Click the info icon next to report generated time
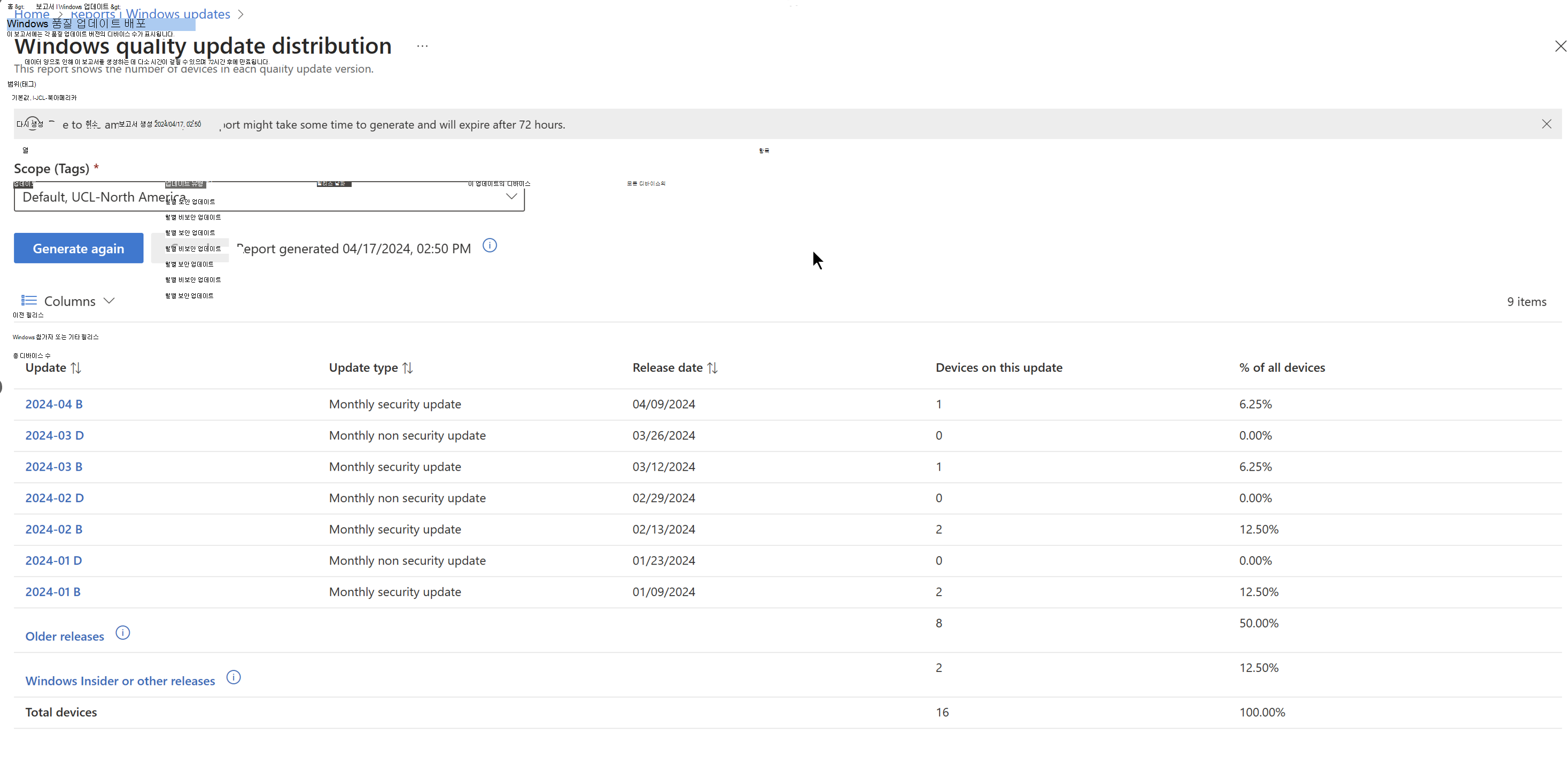 click(490, 246)
